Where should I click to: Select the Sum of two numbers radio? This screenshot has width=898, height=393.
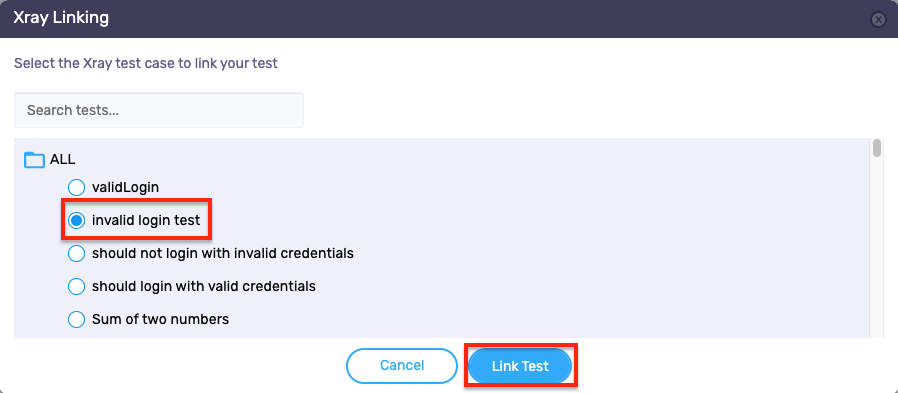coord(76,319)
